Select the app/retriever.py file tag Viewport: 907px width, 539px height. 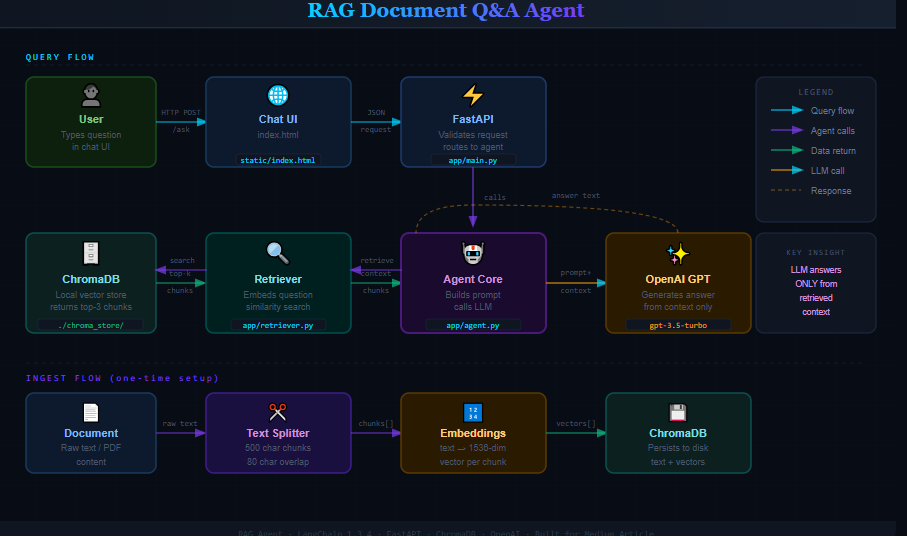coord(278,325)
